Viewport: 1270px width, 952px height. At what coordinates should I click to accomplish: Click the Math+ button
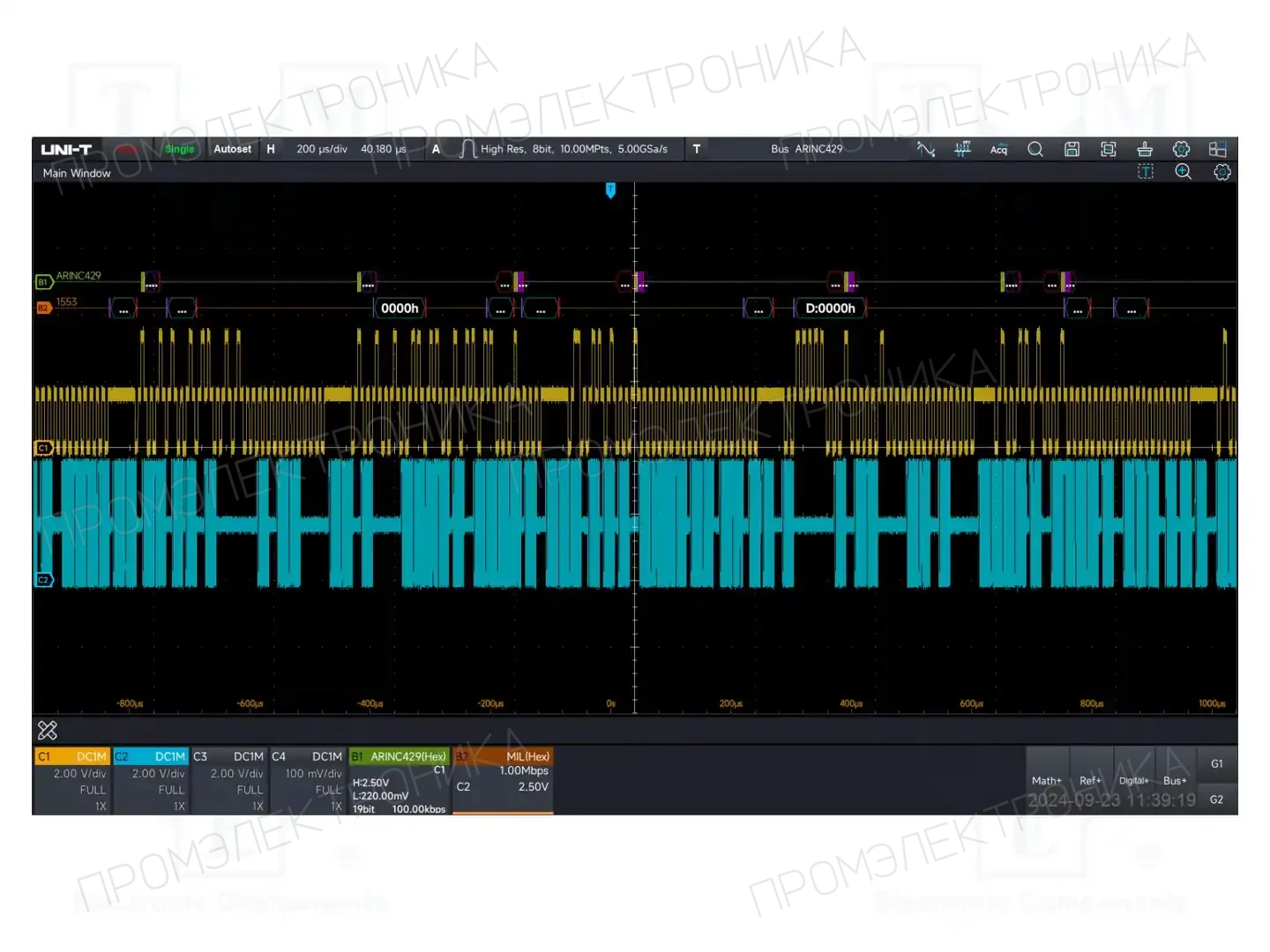(x=1047, y=781)
